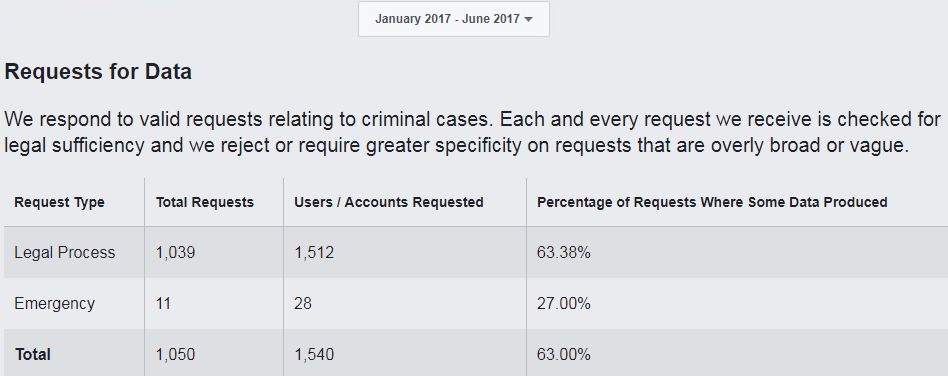Viewport: 948px width, 376px height.
Task: Click the Total row label
Action: click(33, 354)
